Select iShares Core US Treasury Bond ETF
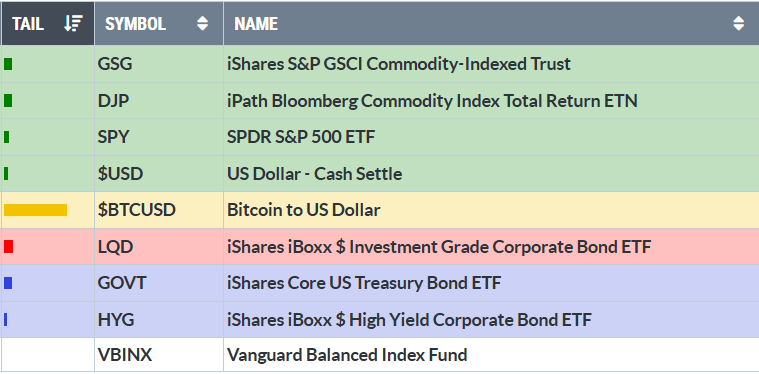The image size is (759, 374). click(x=364, y=283)
